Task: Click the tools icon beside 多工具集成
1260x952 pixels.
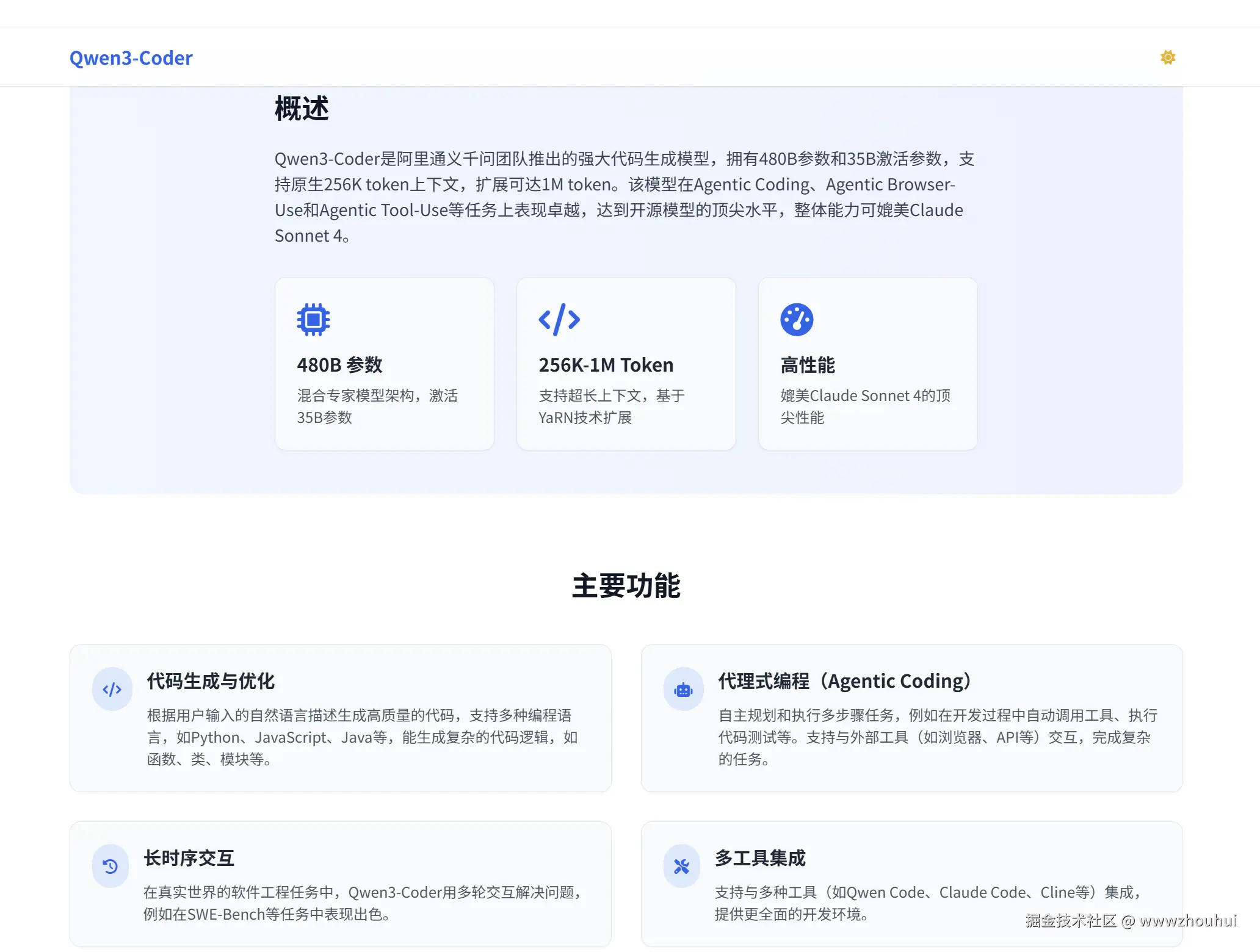Action: click(682, 866)
